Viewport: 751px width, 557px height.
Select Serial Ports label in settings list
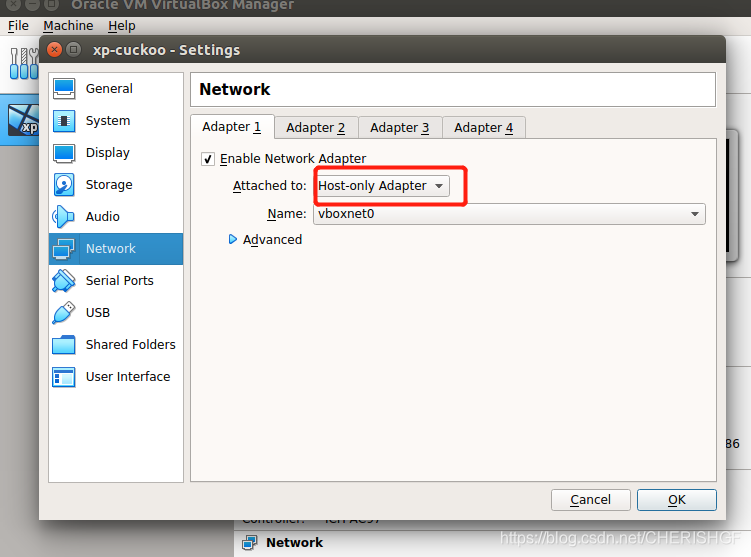click(x=120, y=281)
